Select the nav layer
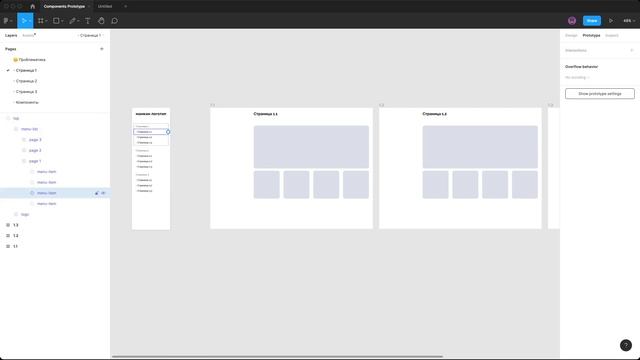 (16, 118)
